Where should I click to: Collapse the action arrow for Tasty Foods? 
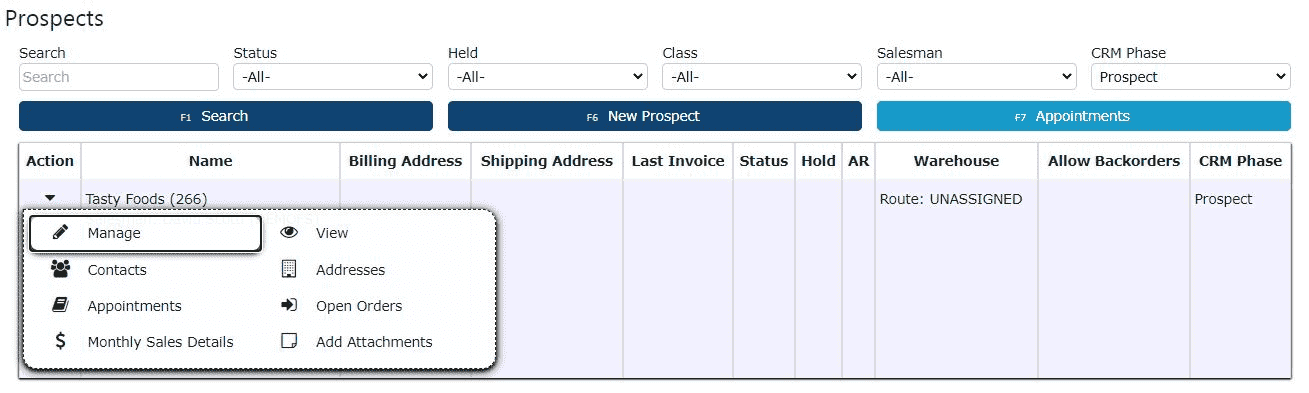pos(50,199)
